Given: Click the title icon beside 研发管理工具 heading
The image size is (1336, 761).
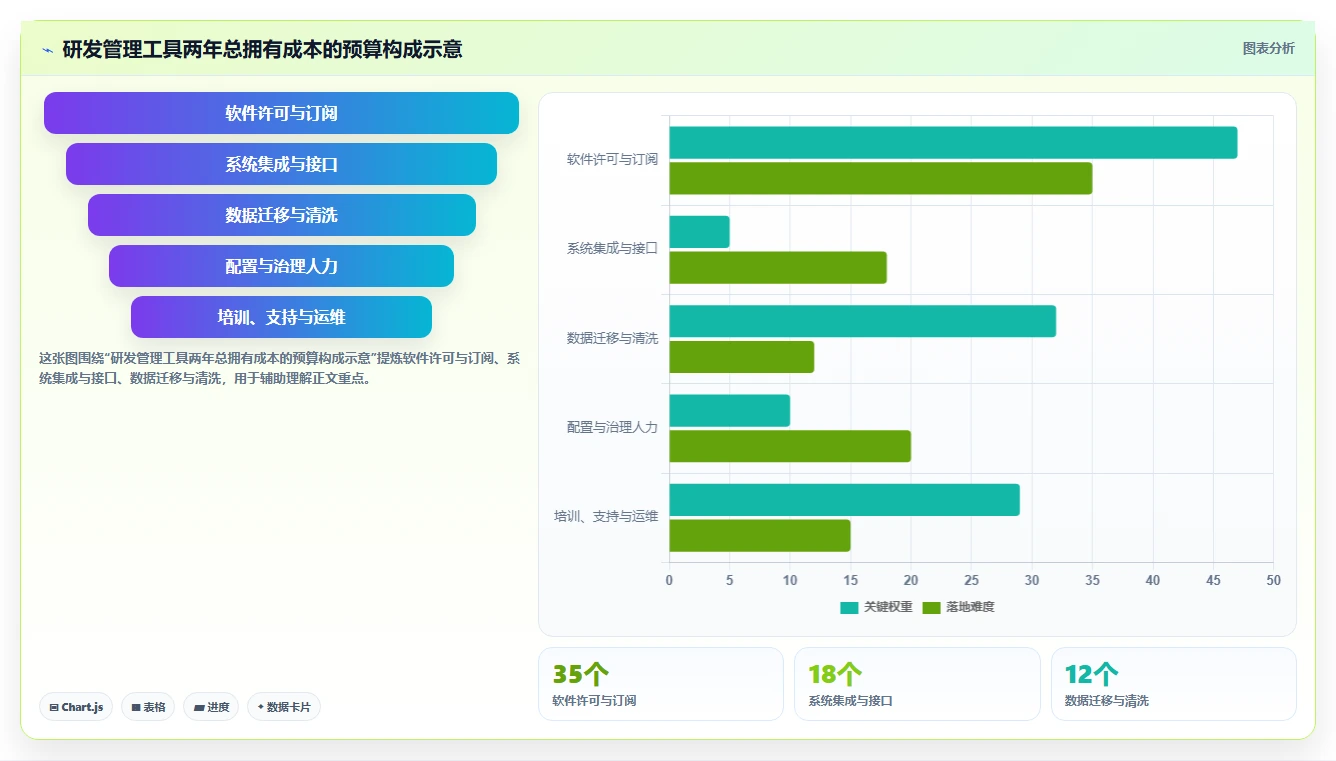Looking at the screenshot, I should click(x=48, y=50).
